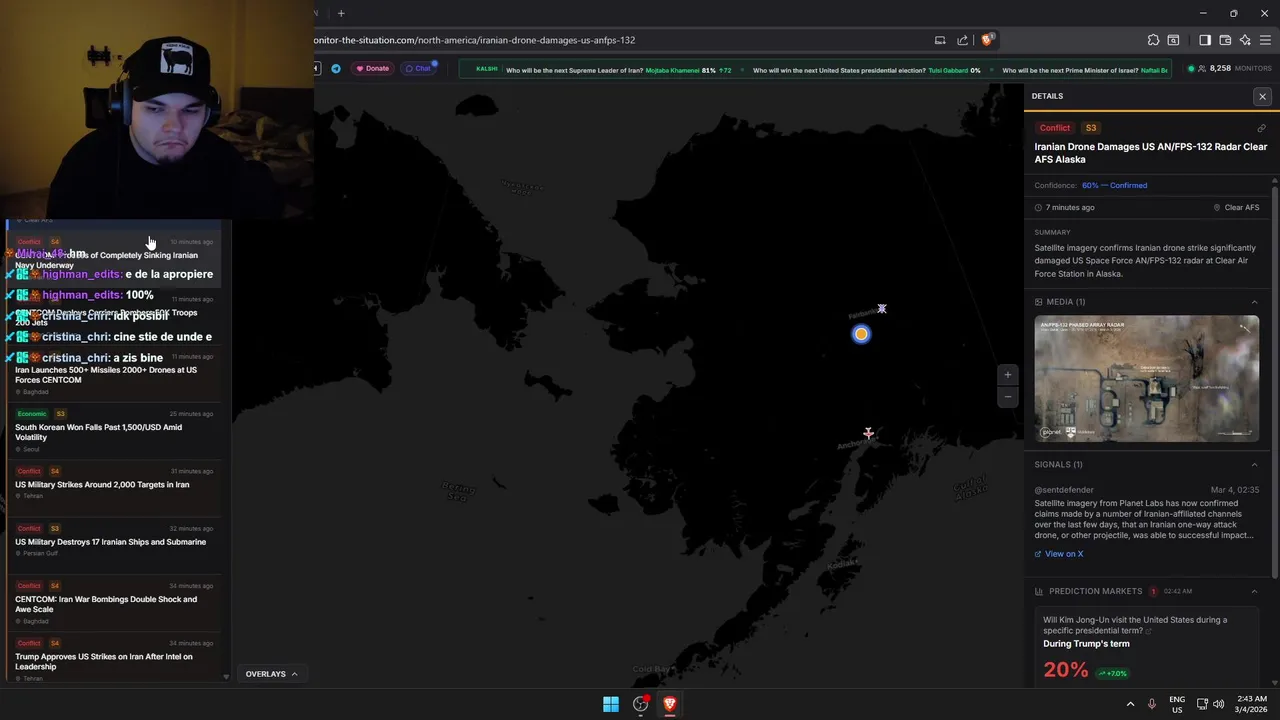This screenshot has height=720, width=1280.
Task: Click the S3 severity badge in details
Action: (1091, 128)
